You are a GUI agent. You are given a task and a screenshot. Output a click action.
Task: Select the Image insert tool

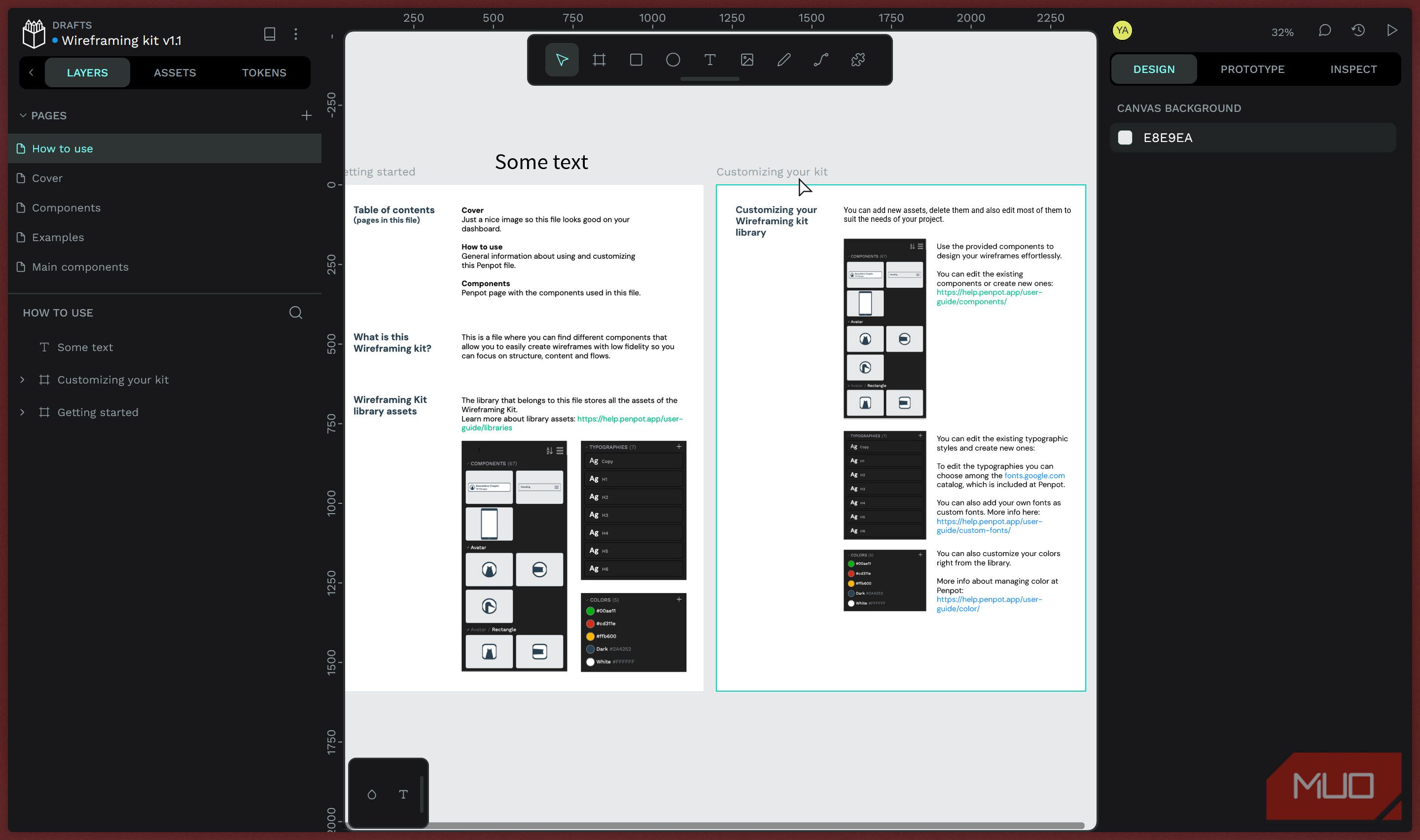tap(747, 60)
